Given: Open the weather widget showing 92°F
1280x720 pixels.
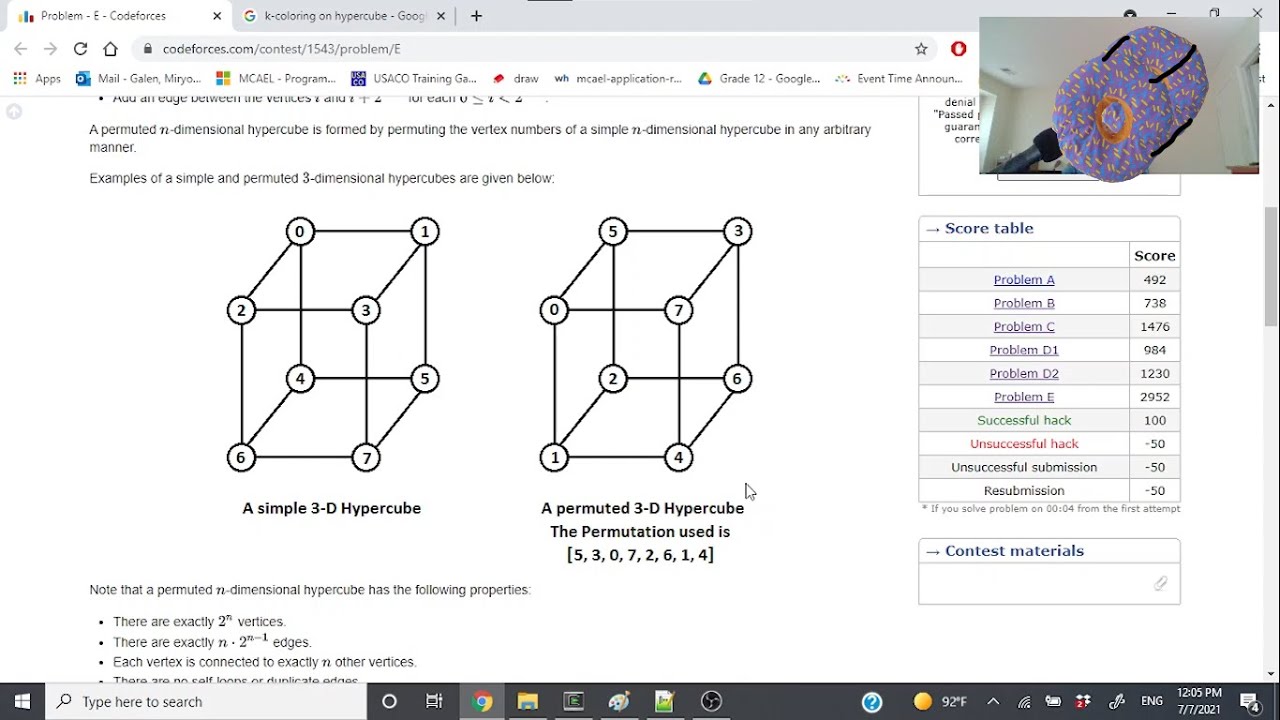Looking at the screenshot, I should point(940,702).
